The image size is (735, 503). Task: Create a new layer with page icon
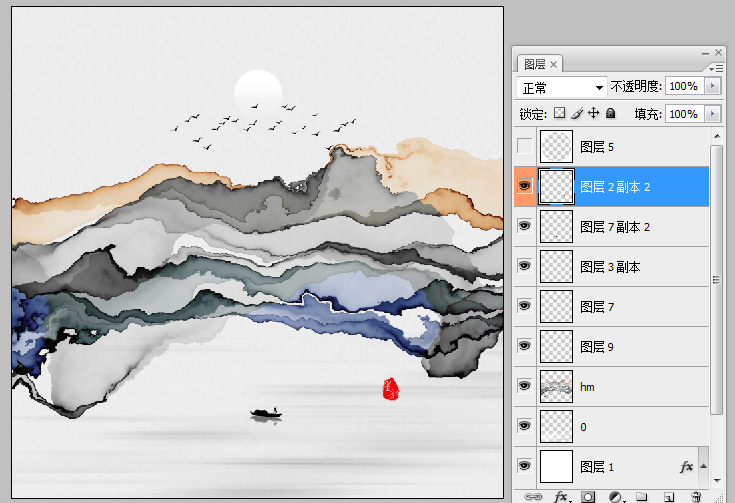click(x=669, y=496)
